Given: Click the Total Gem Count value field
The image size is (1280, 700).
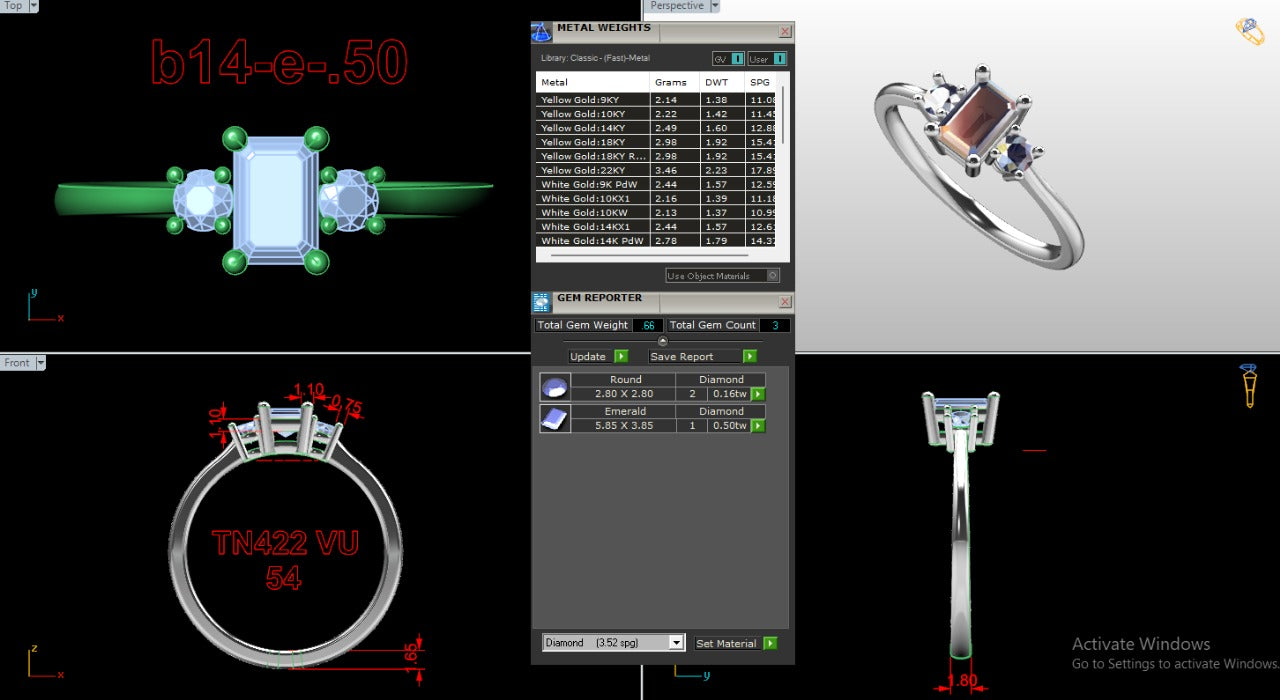Looking at the screenshot, I should coord(776,325).
